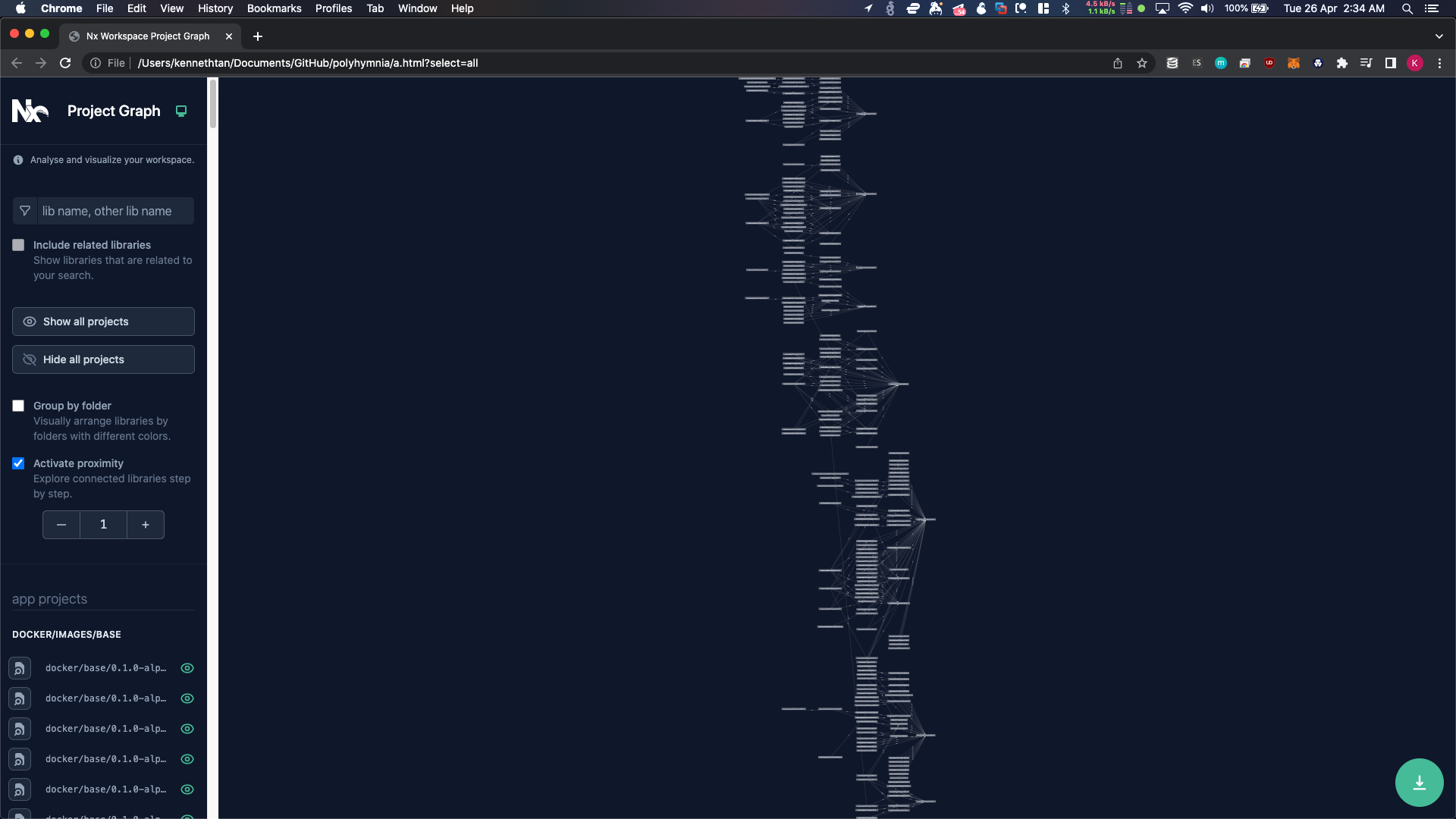This screenshot has width=1456, height=819.
Task: Open Spotlight search from the menu bar
Action: click(1407, 8)
